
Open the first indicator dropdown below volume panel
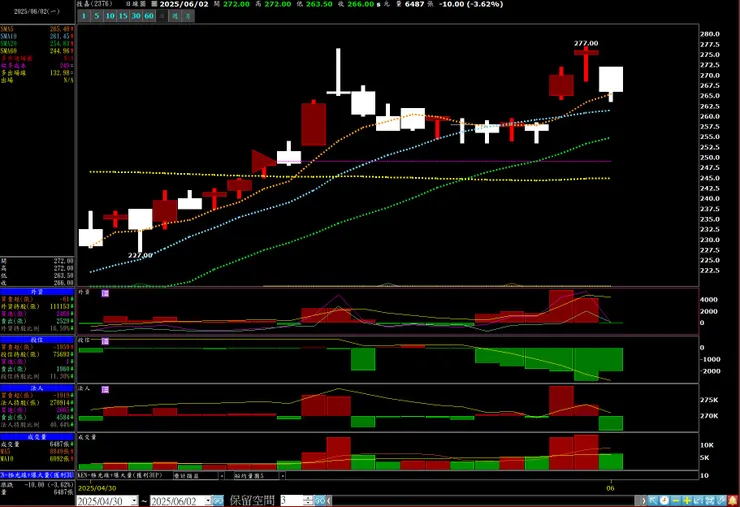click(221, 476)
